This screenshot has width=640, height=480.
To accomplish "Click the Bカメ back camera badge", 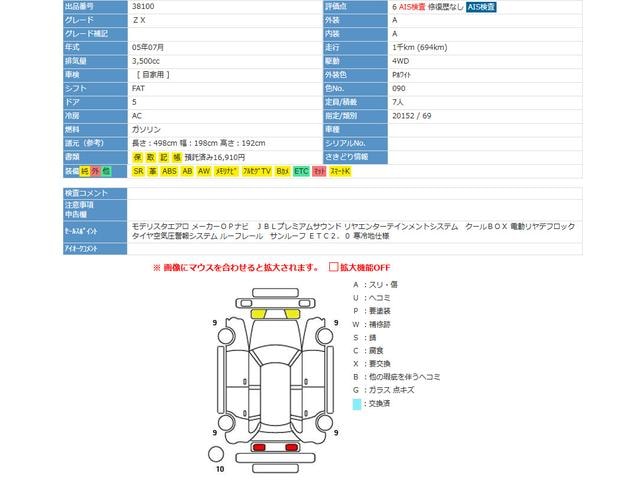I will pyautogui.click(x=282, y=171).
